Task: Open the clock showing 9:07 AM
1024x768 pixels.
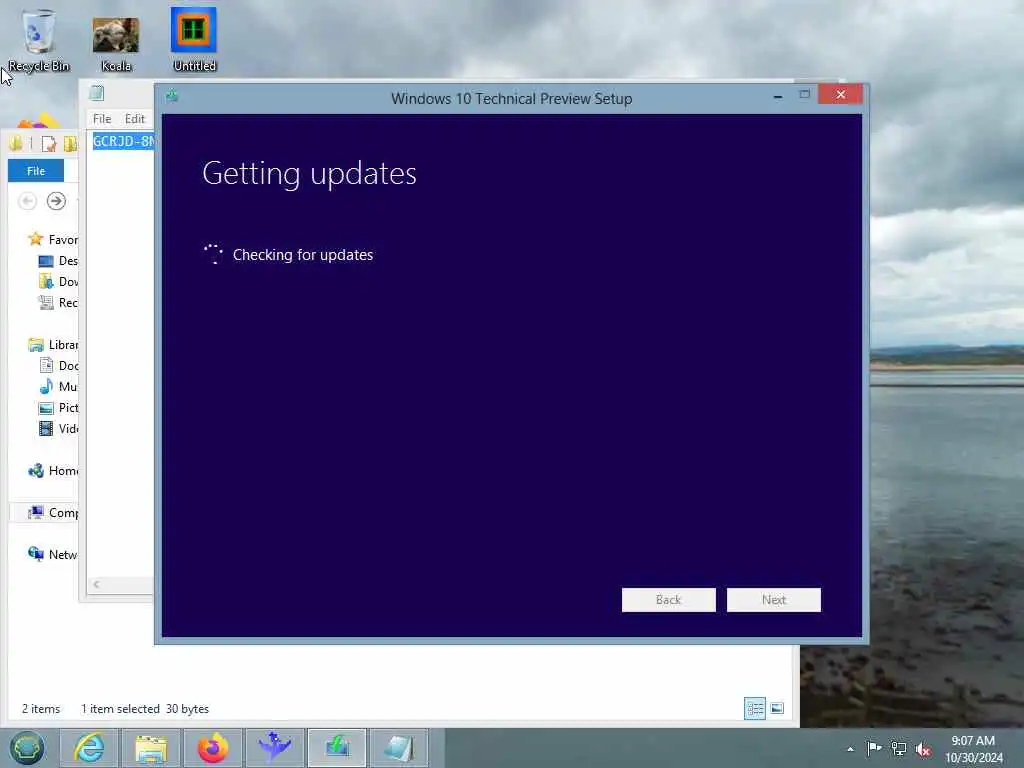Action: tap(973, 749)
